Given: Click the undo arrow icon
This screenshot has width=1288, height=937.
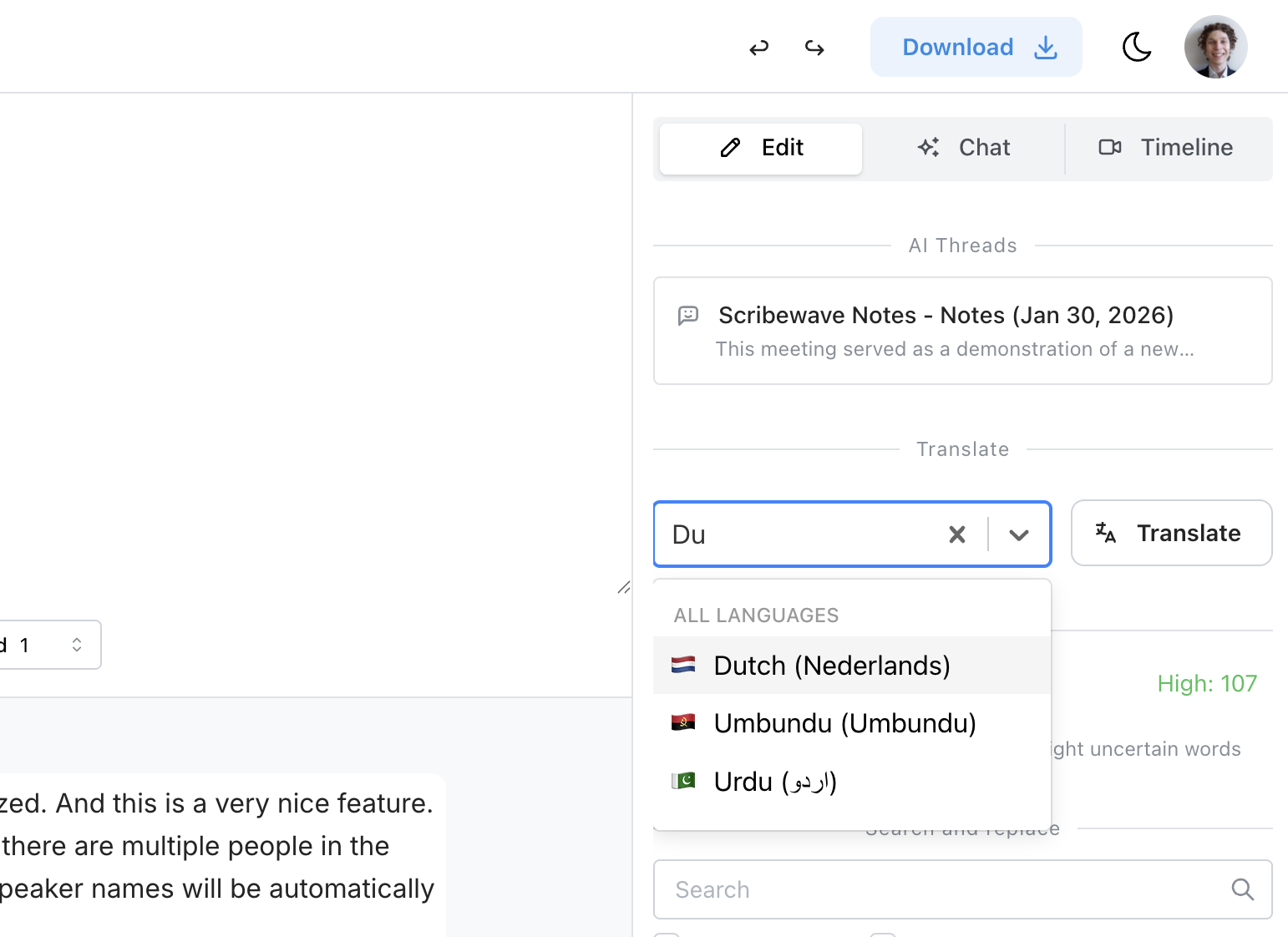Looking at the screenshot, I should [758, 48].
